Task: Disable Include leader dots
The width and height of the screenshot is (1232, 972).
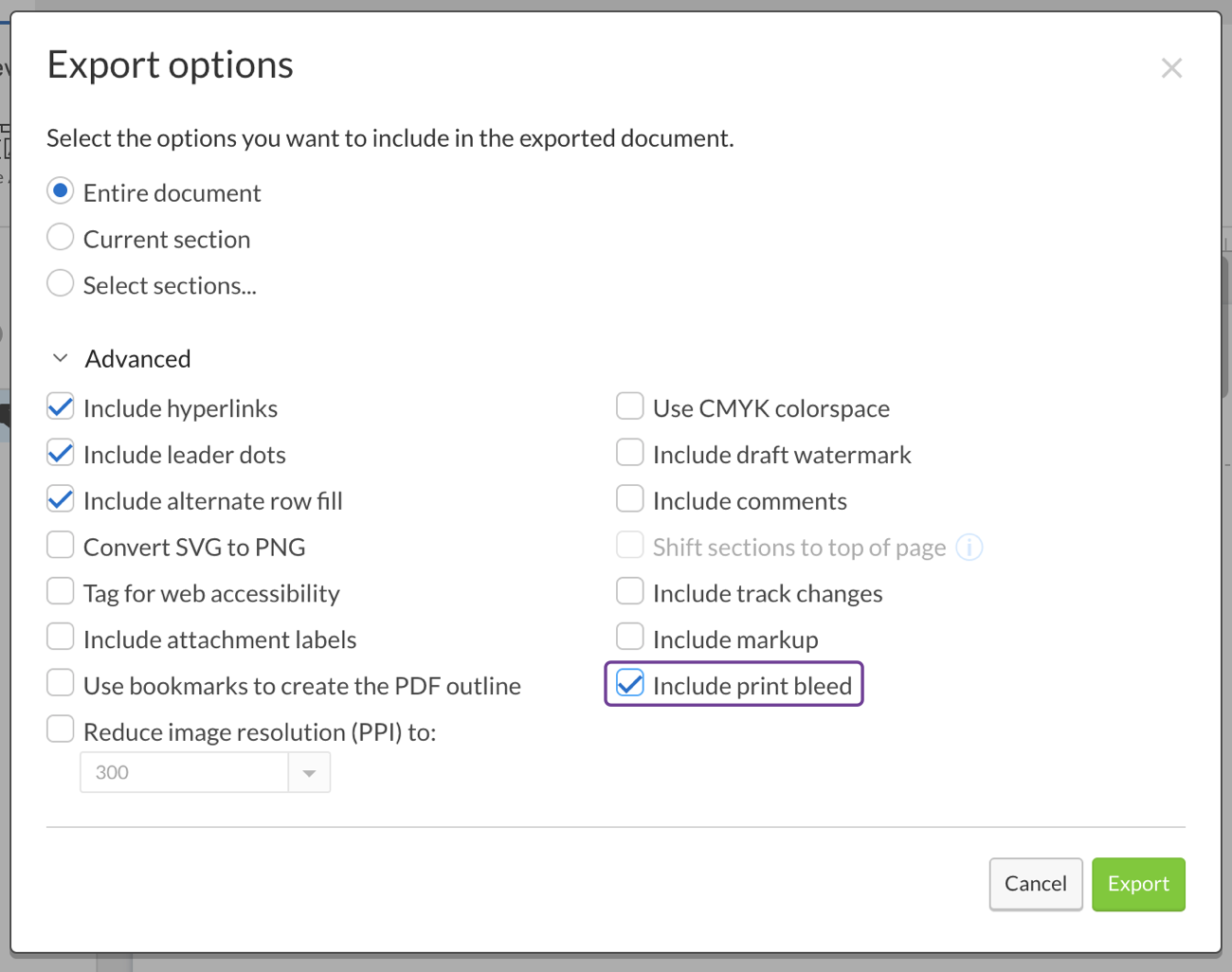Action: pyautogui.click(x=60, y=452)
